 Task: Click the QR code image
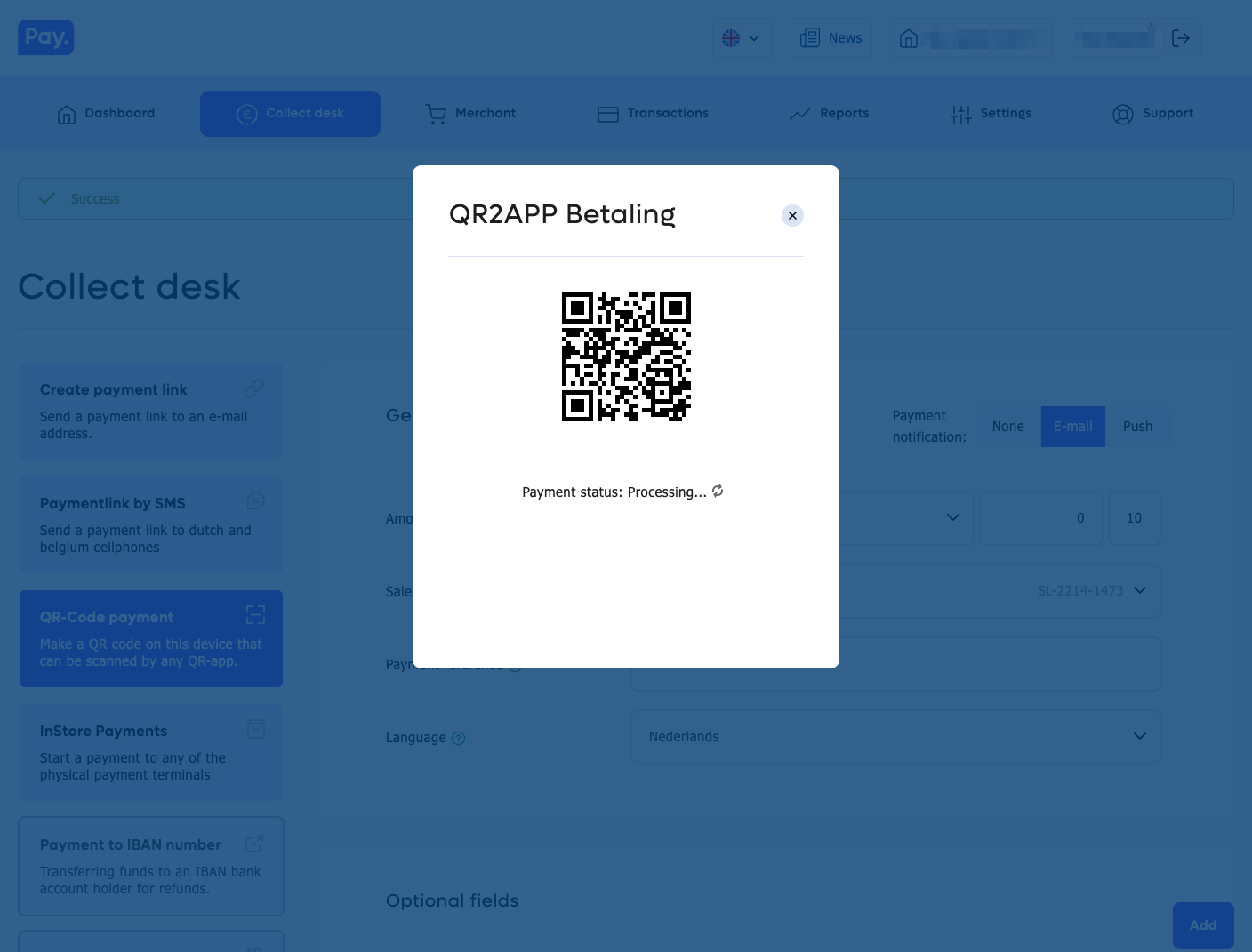[626, 356]
